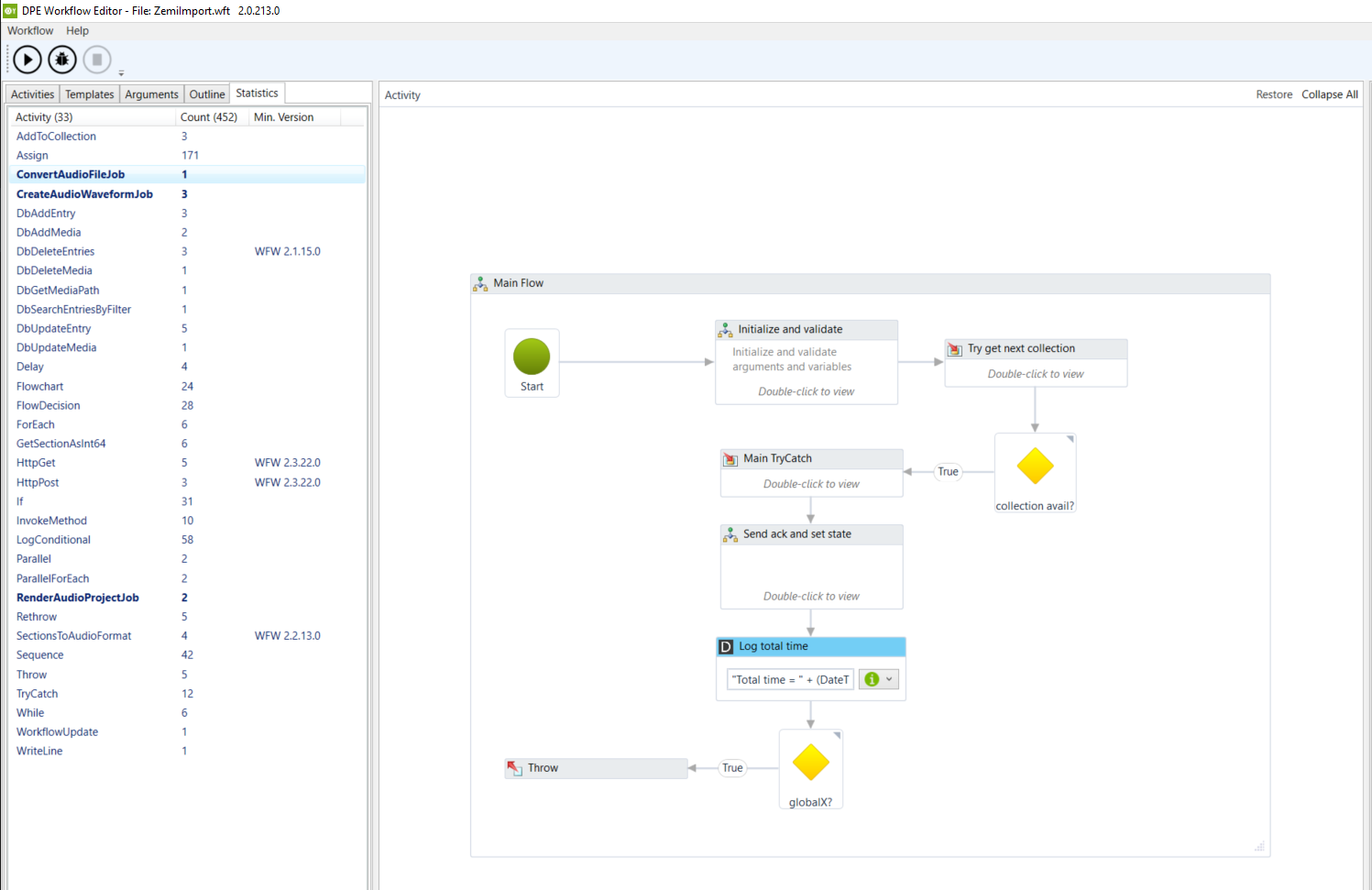
Task: Click the Run workflow play button
Action: 27,60
